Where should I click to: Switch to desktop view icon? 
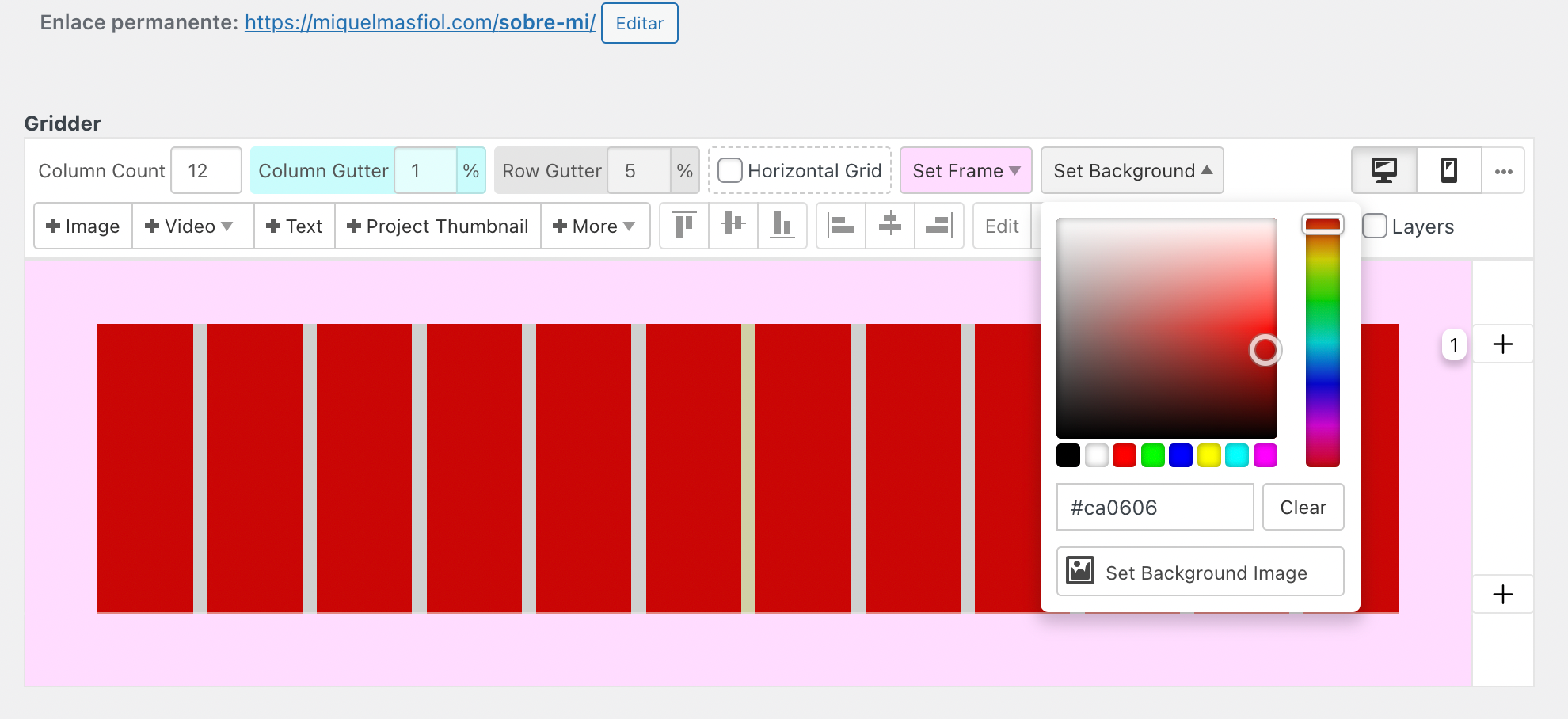(x=1383, y=171)
